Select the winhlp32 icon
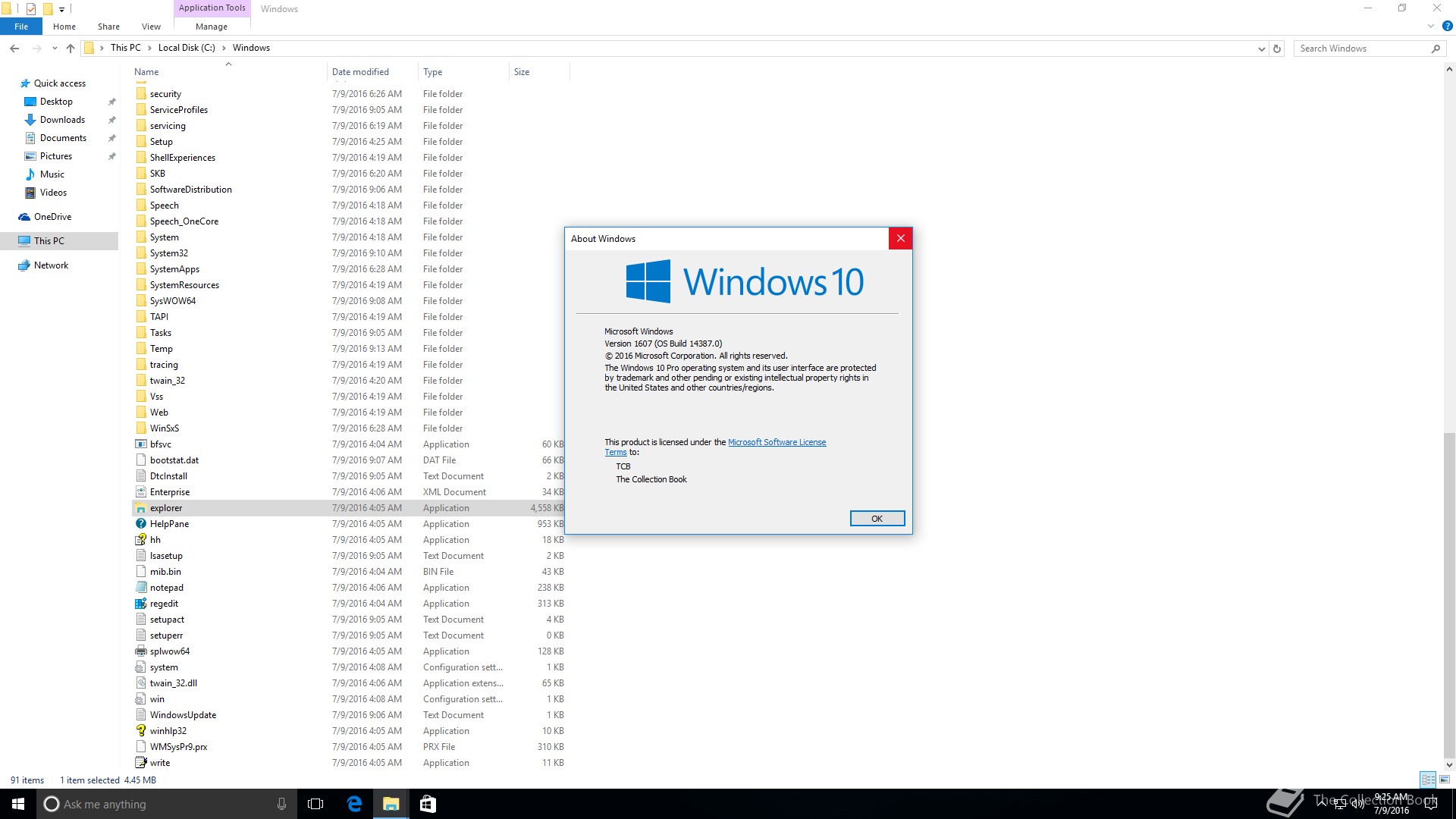 pos(140,731)
